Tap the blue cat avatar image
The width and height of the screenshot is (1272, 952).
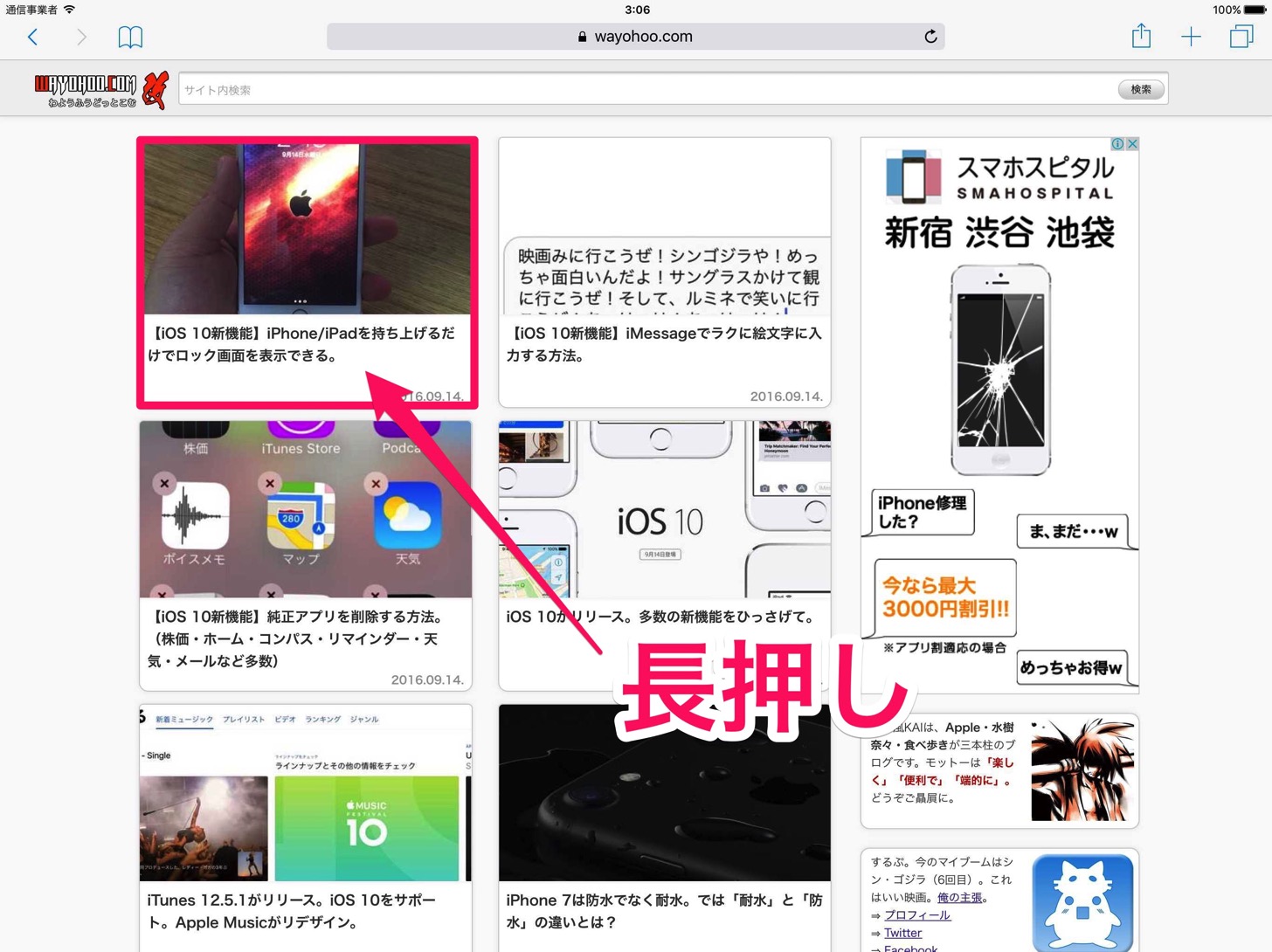pos(1082,902)
